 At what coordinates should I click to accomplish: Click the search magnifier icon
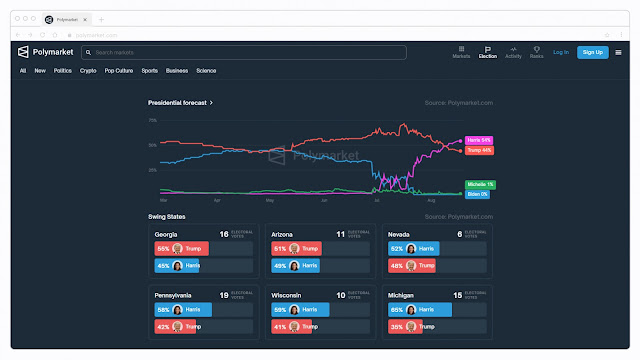(x=88, y=53)
